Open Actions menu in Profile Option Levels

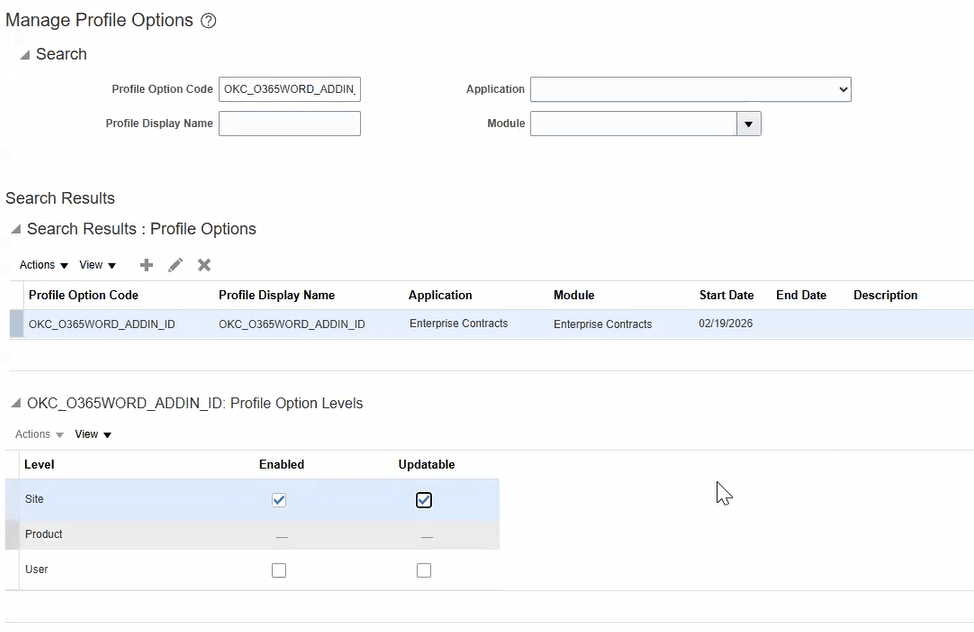(x=39, y=434)
